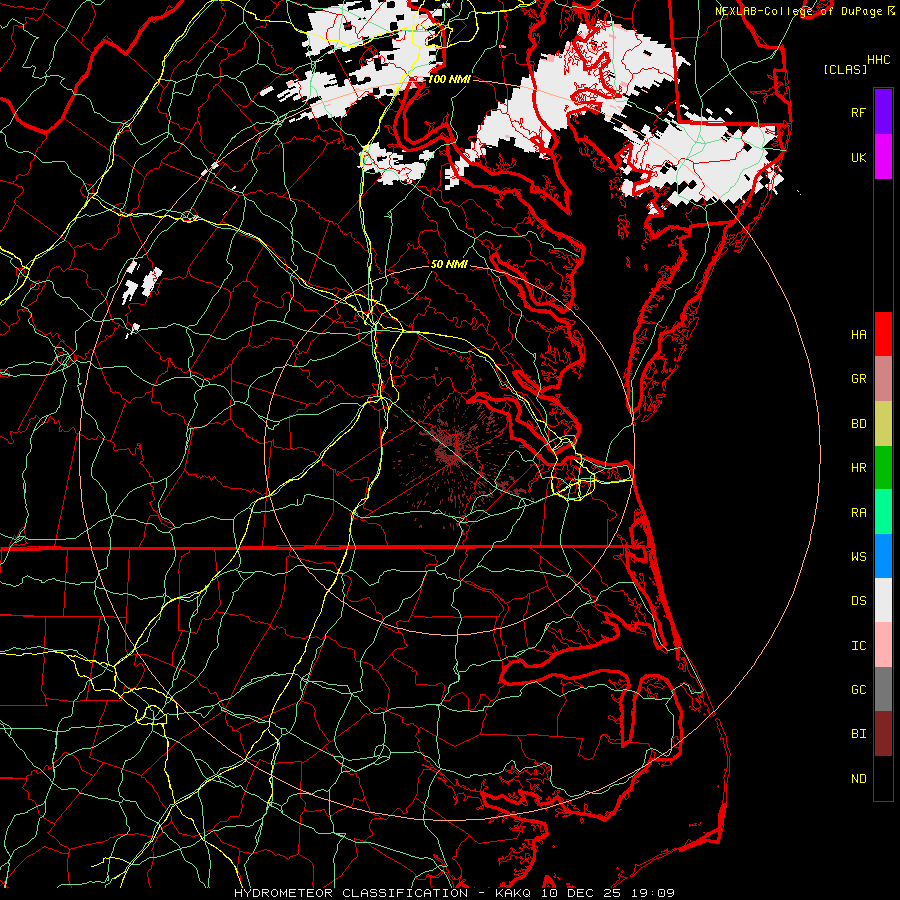Click the BI brown legend swatch
Image resolution: width=900 pixels, height=900 pixels.
(883, 734)
